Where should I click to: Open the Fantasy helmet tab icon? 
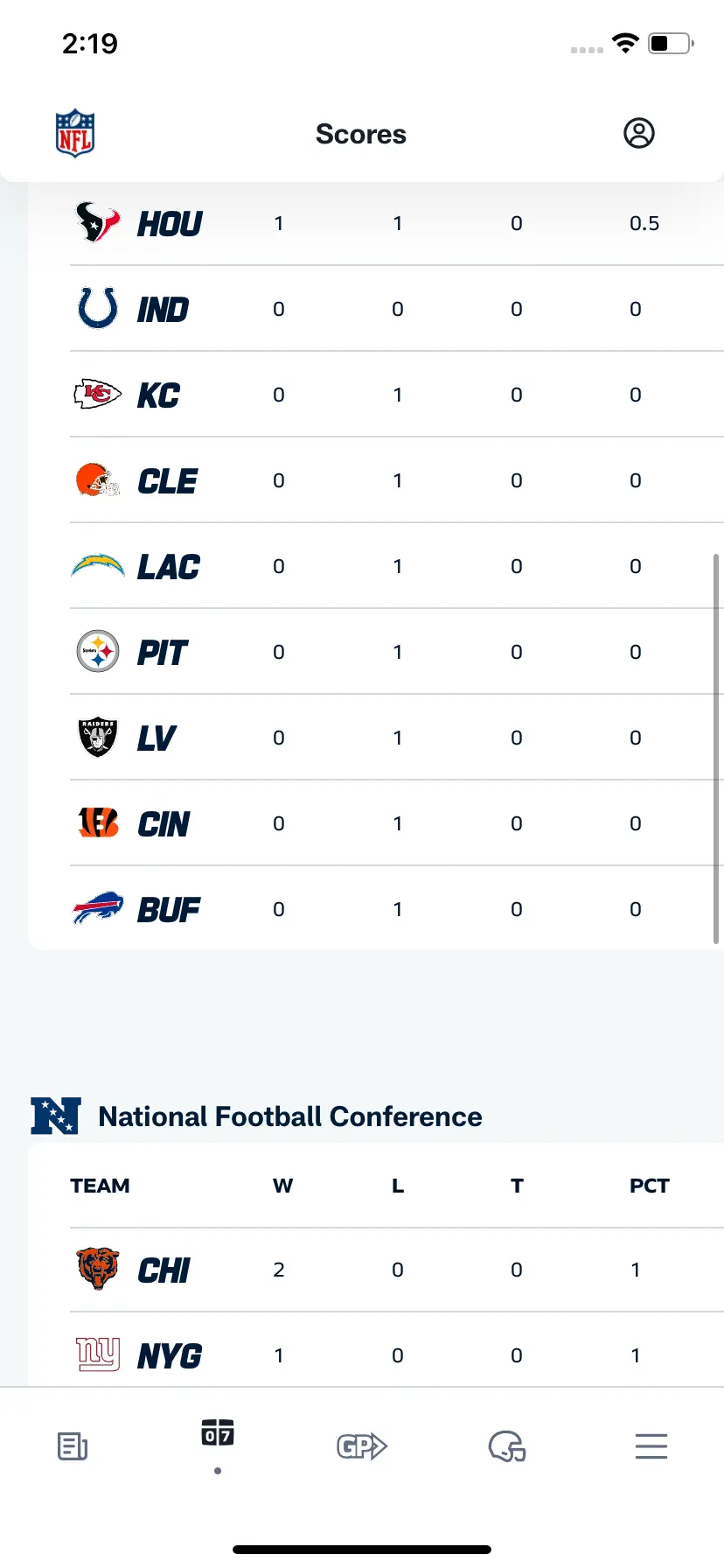coord(507,1446)
